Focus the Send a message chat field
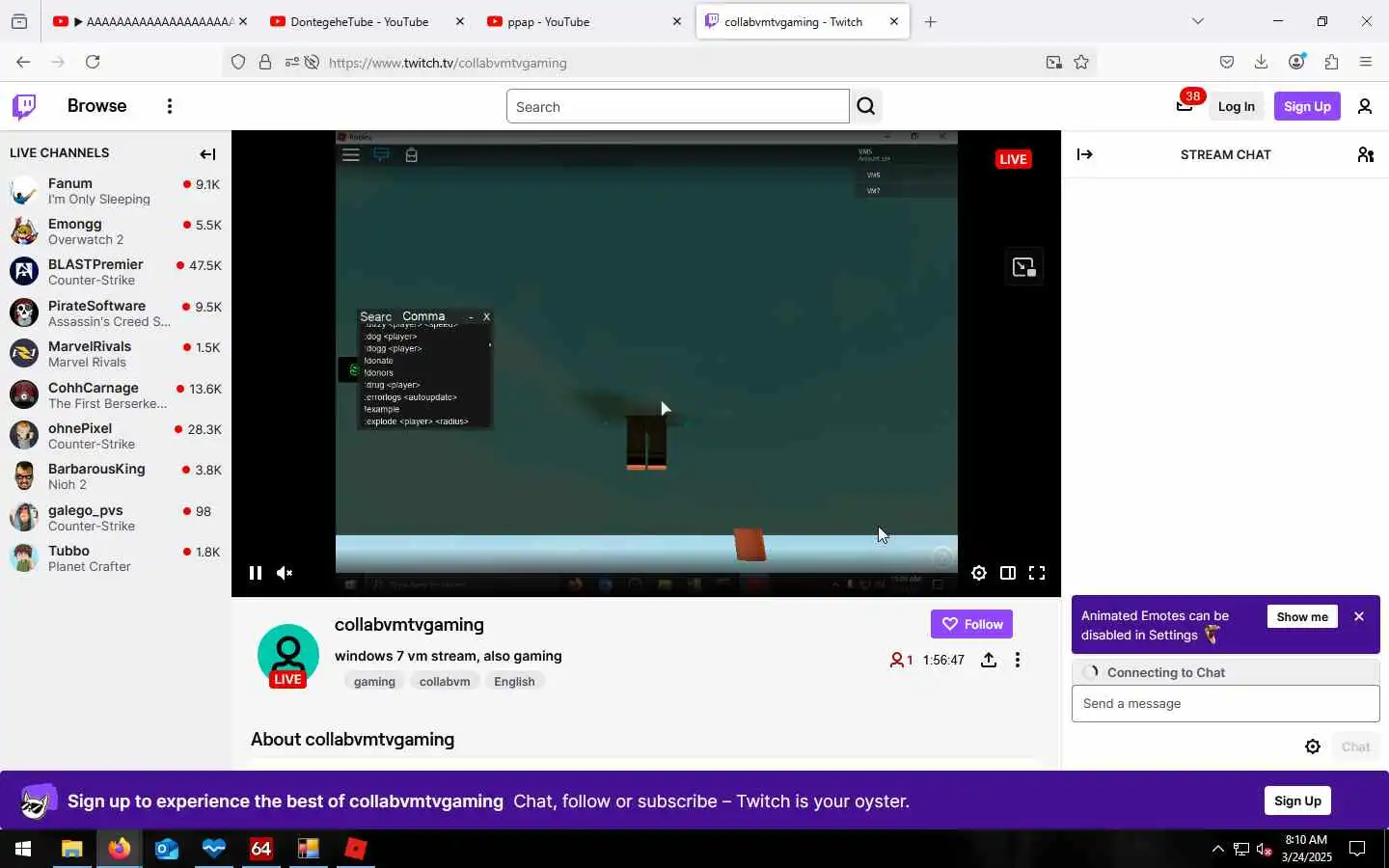The height and width of the screenshot is (868, 1389). 1225,704
